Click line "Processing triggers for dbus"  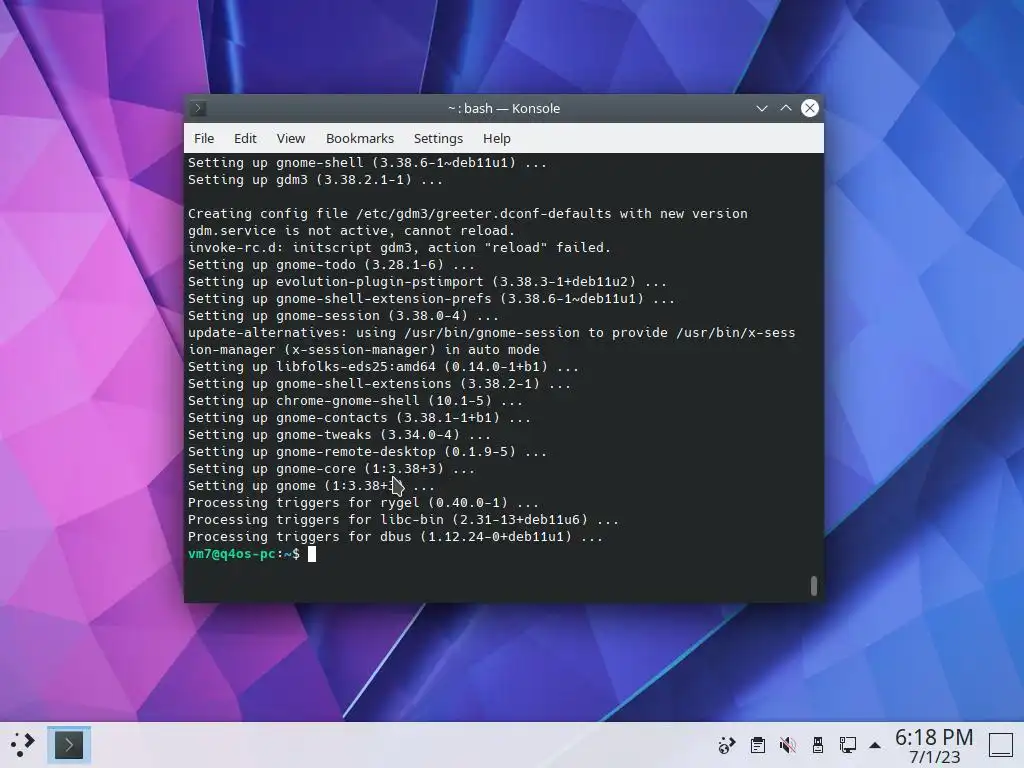pos(395,537)
